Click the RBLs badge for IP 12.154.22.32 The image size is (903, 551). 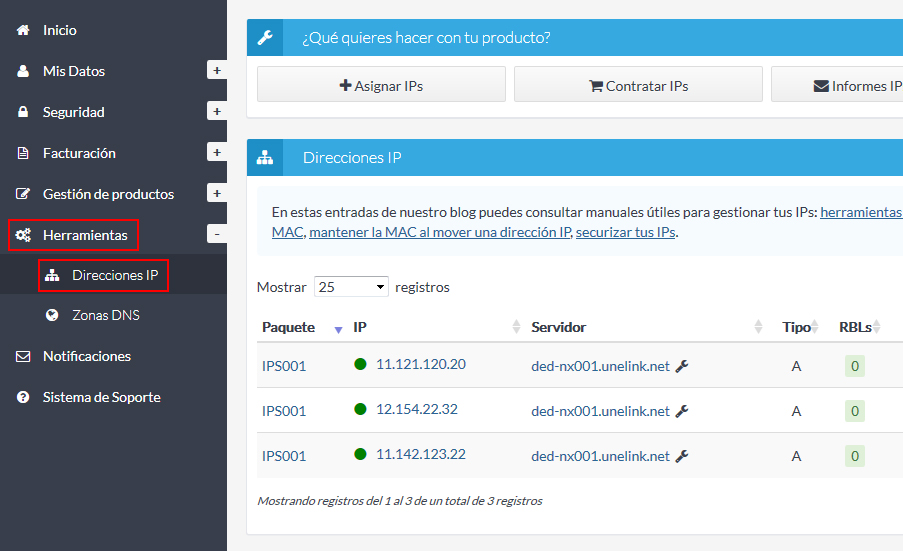click(x=854, y=411)
